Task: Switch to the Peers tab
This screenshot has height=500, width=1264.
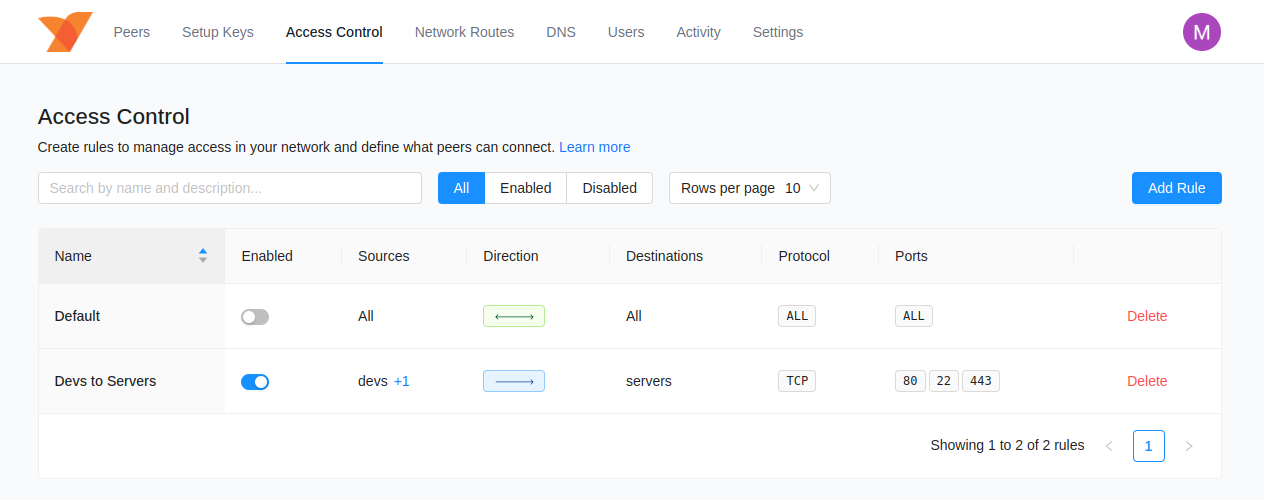Action: (x=132, y=32)
